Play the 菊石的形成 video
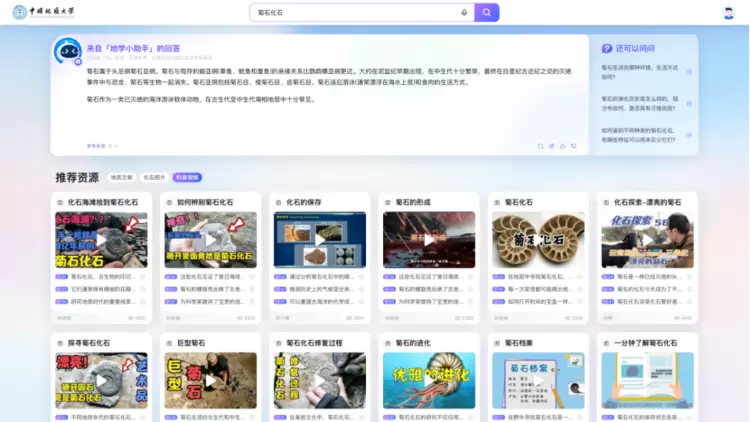Viewport: 750px width, 422px height. (x=429, y=240)
